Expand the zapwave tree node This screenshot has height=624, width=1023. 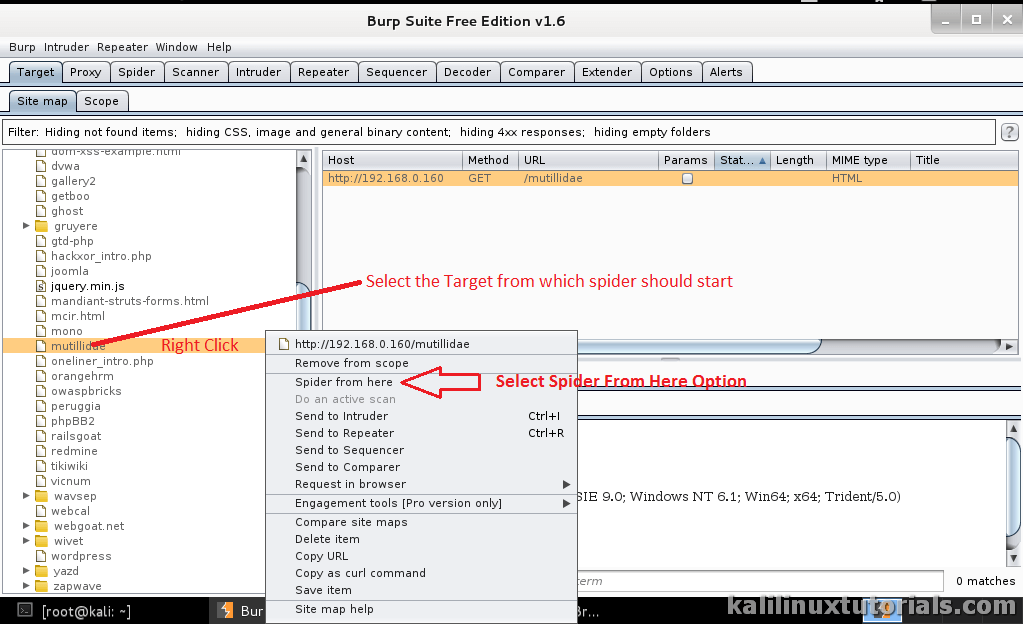pyautogui.click(x=25, y=586)
